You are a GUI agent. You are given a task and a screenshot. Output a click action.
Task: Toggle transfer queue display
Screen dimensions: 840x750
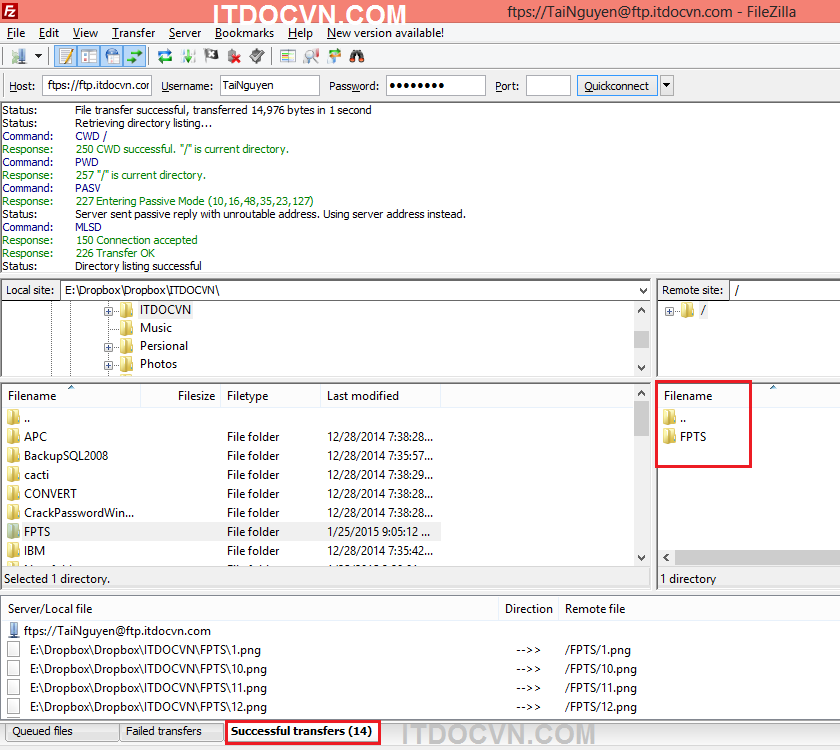tap(135, 56)
